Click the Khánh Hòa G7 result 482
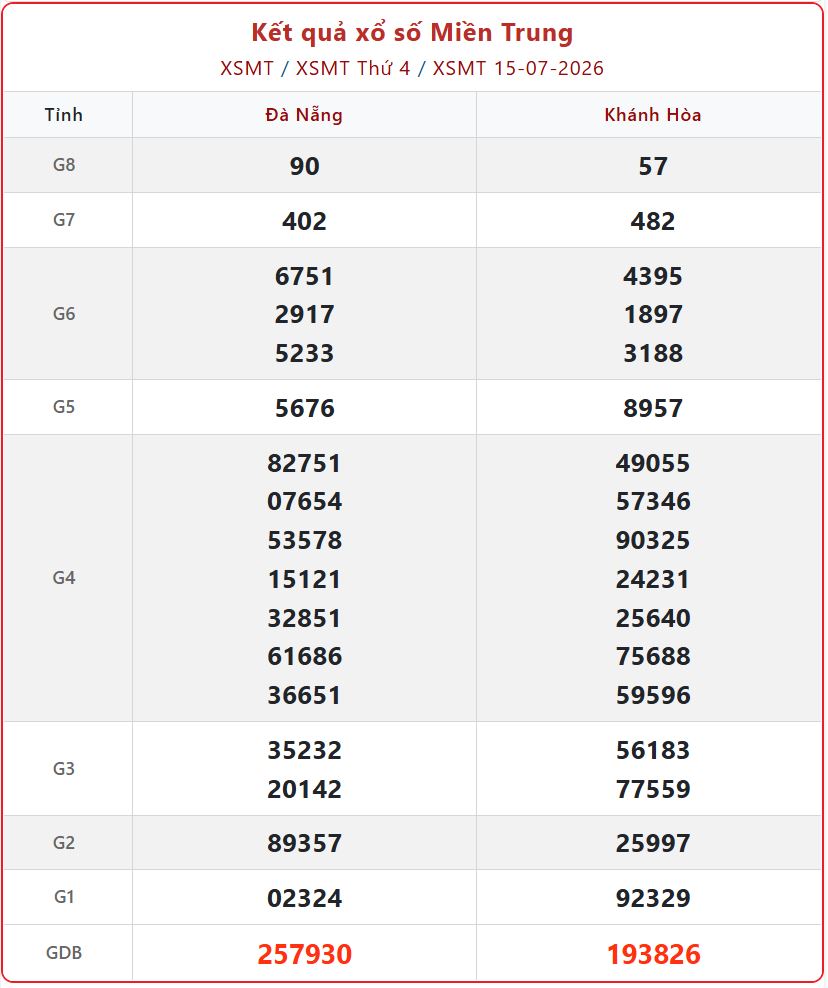This screenshot has height=988, width=828. [x=653, y=221]
